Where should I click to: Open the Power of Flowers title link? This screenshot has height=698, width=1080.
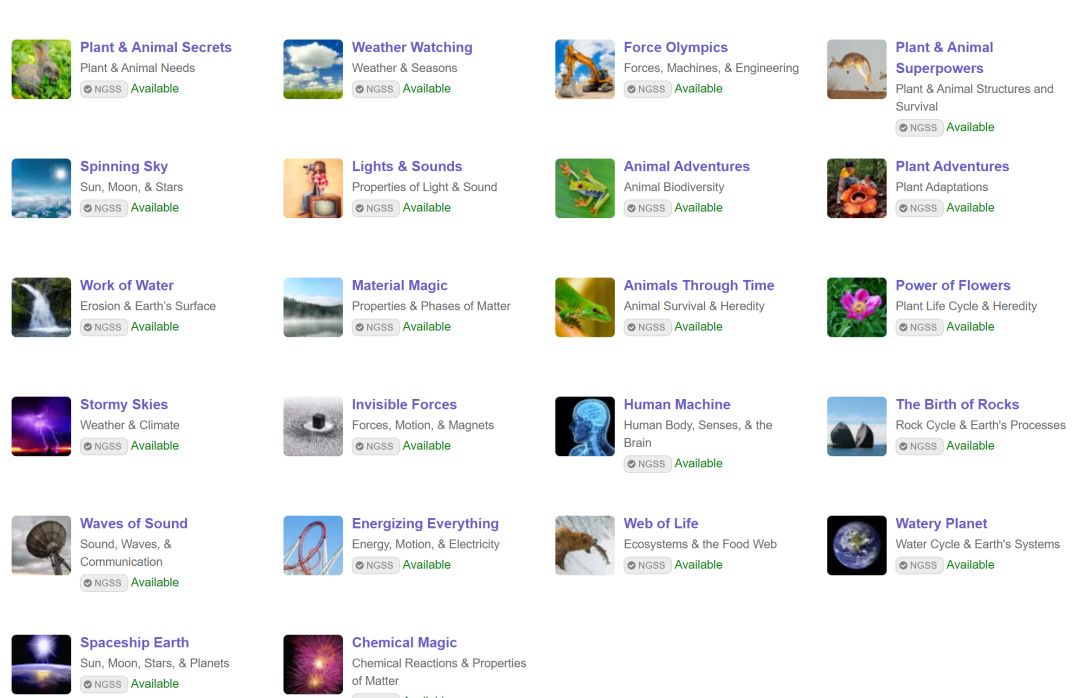(x=953, y=286)
